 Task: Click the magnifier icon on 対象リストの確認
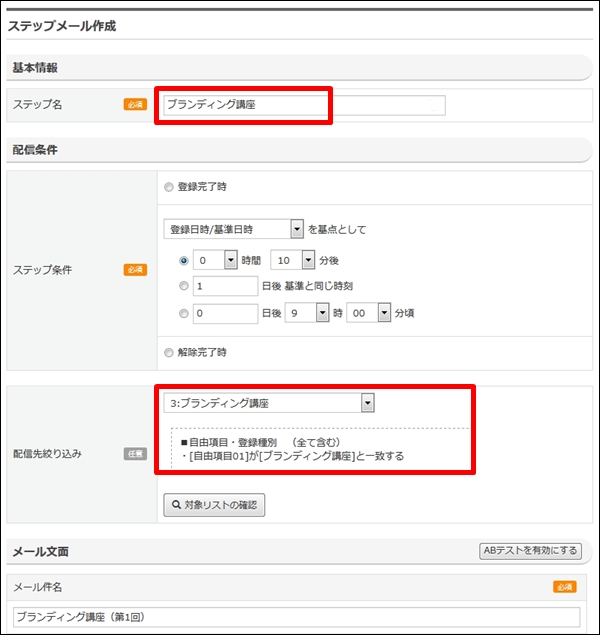176,505
